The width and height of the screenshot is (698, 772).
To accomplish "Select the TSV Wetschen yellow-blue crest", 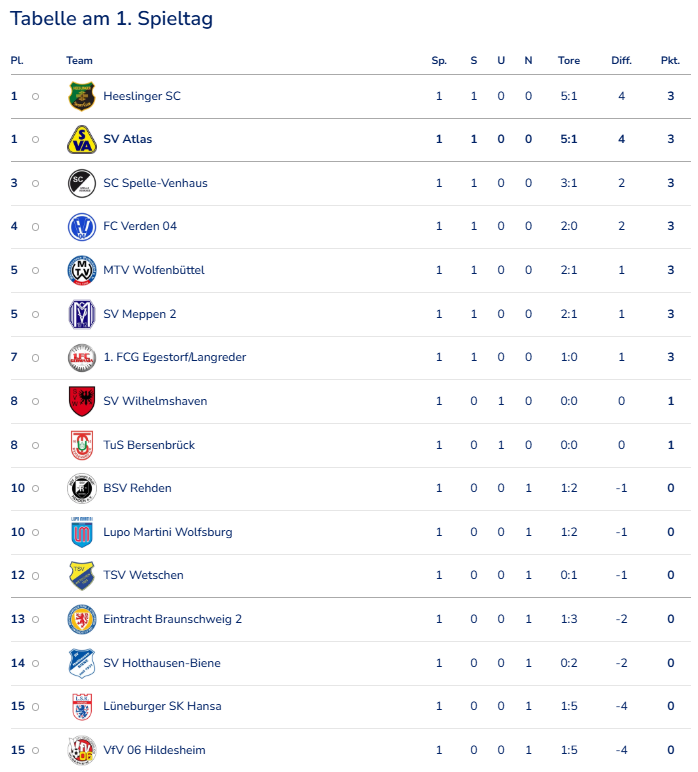I will [x=82, y=576].
